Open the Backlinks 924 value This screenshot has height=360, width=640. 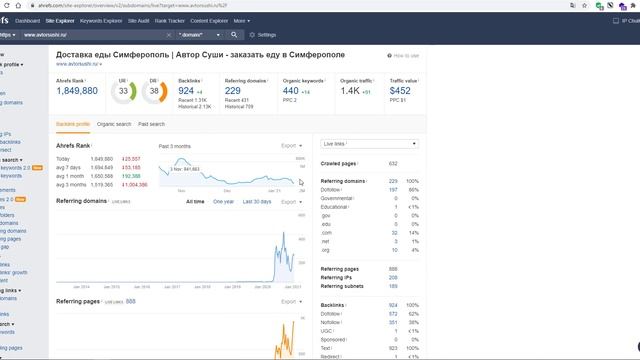point(186,91)
